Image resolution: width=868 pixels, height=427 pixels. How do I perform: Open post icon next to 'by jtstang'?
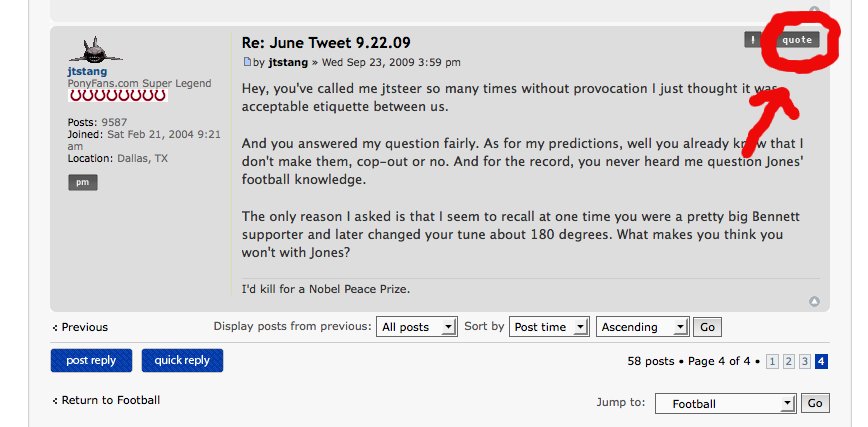pos(247,62)
